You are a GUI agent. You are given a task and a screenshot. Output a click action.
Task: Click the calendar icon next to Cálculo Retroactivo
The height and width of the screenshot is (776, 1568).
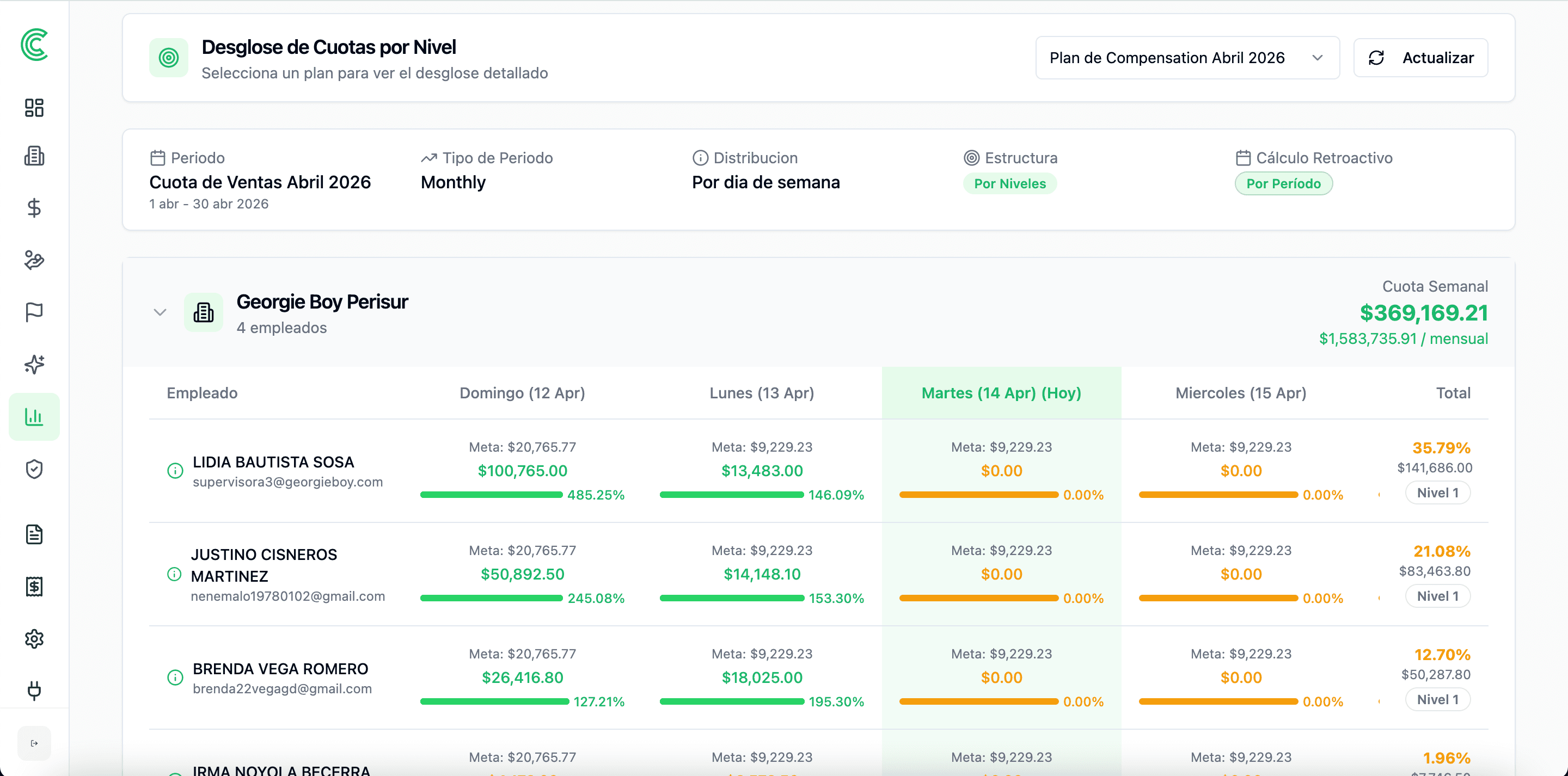click(x=1243, y=158)
